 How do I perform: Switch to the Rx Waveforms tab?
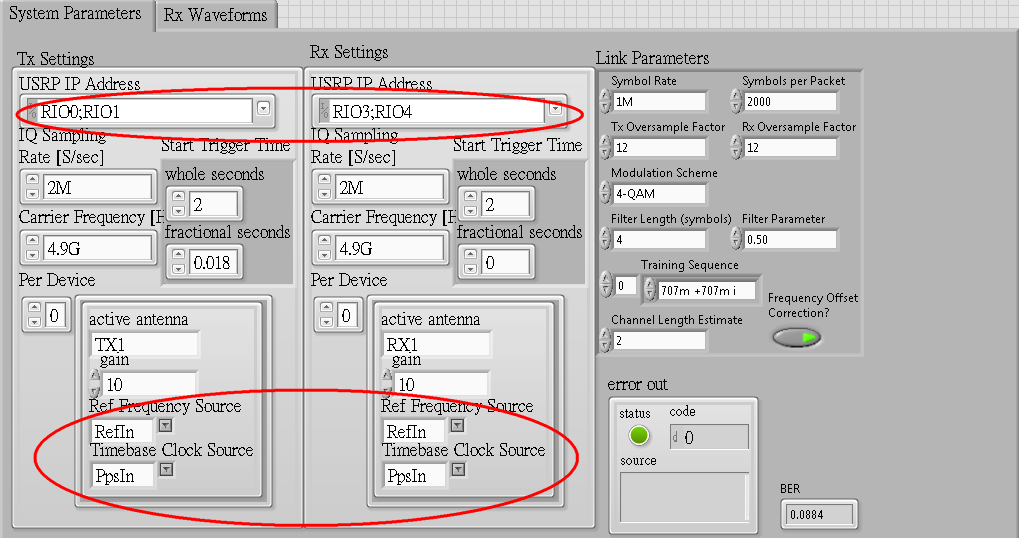click(x=216, y=15)
